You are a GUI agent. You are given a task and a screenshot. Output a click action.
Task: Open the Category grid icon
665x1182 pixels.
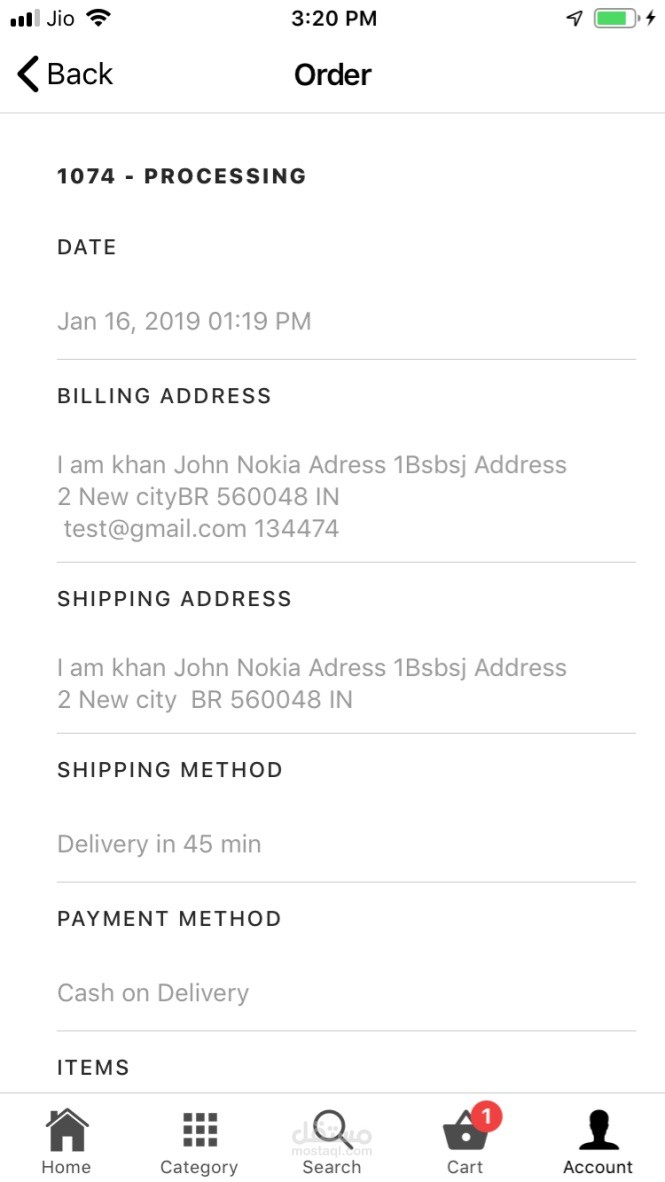click(x=200, y=1130)
